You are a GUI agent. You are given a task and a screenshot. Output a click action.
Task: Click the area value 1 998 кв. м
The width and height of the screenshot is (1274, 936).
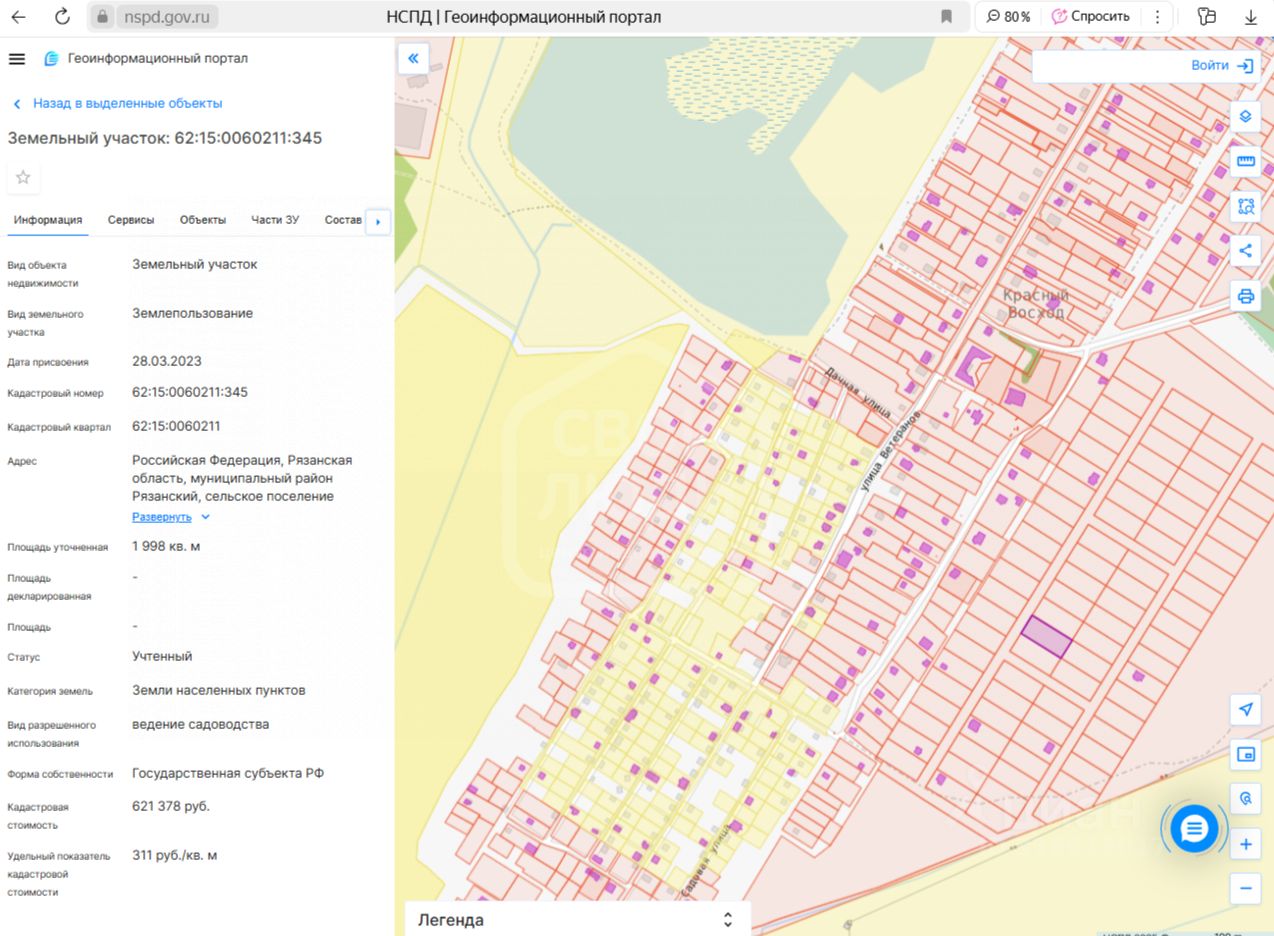tap(166, 546)
